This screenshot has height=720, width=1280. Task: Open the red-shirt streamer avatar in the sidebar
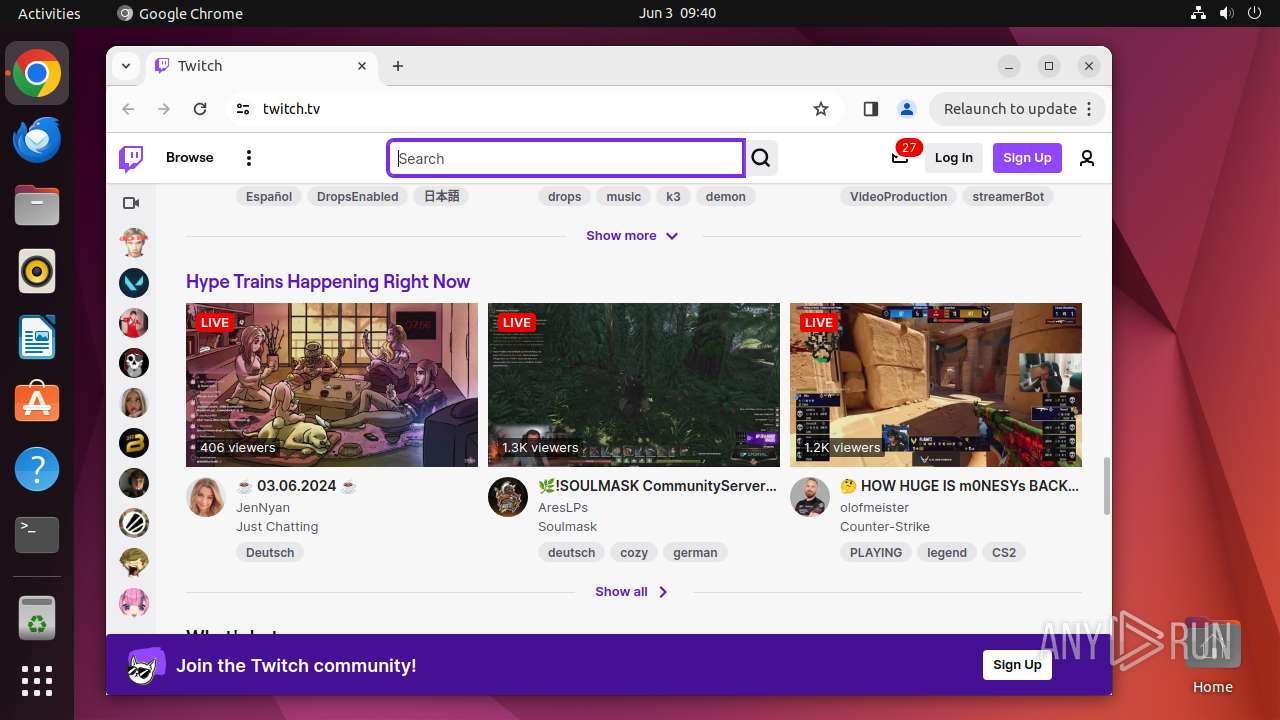tap(134, 323)
